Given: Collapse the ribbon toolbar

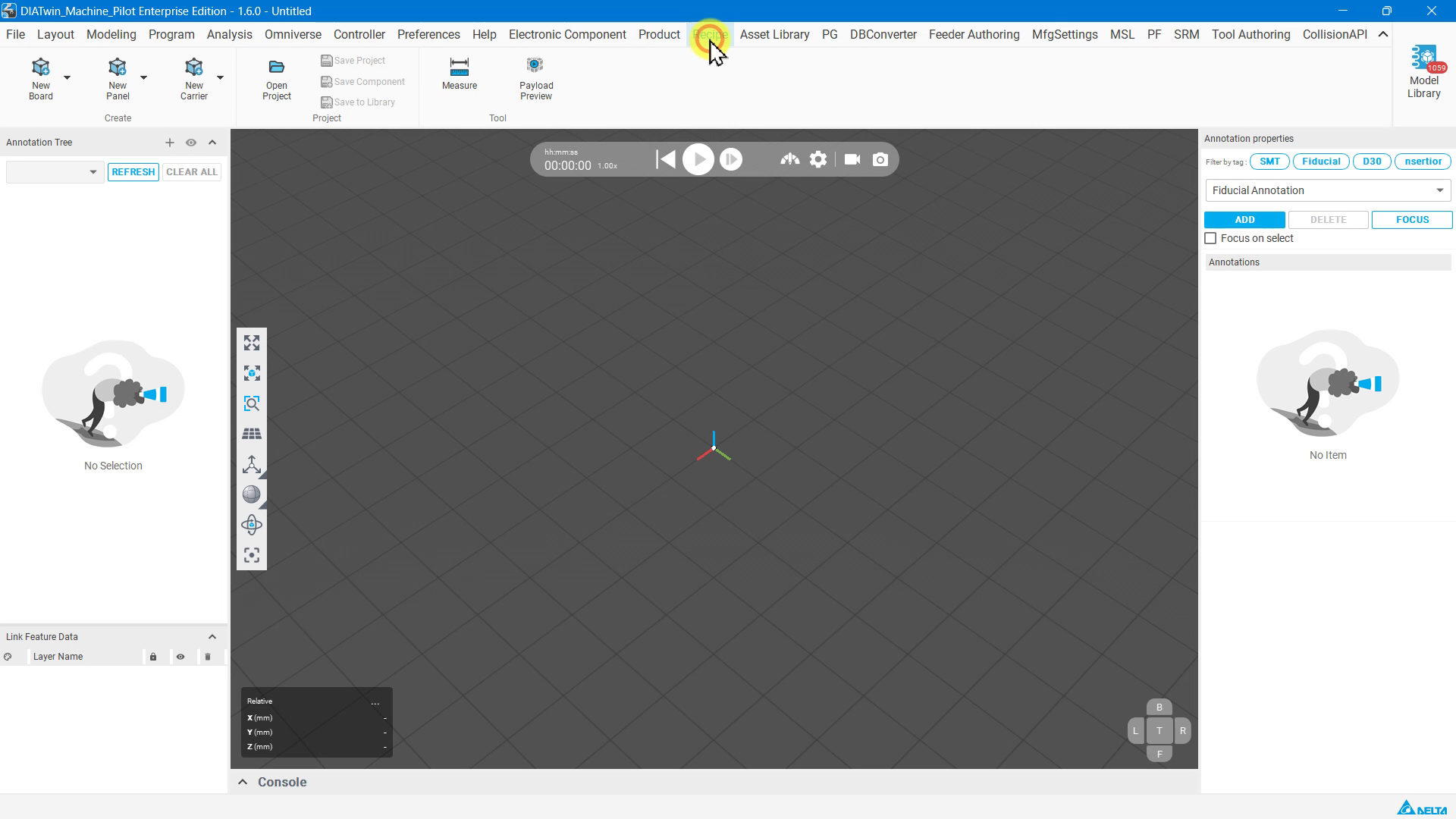Looking at the screenshot, I should (x=1383, y=34).
